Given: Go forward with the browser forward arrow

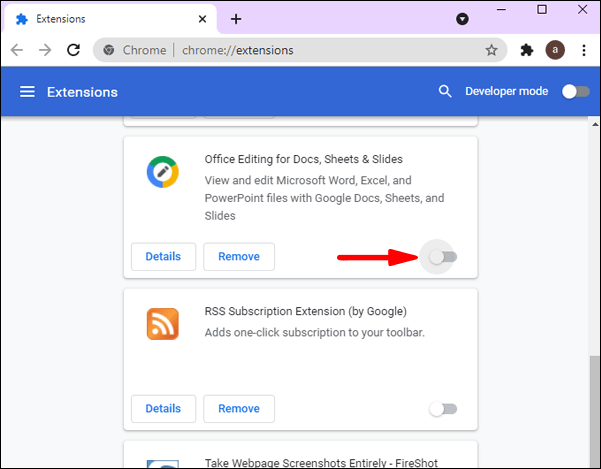Looking at the screenshot, I should click(45, 50).
